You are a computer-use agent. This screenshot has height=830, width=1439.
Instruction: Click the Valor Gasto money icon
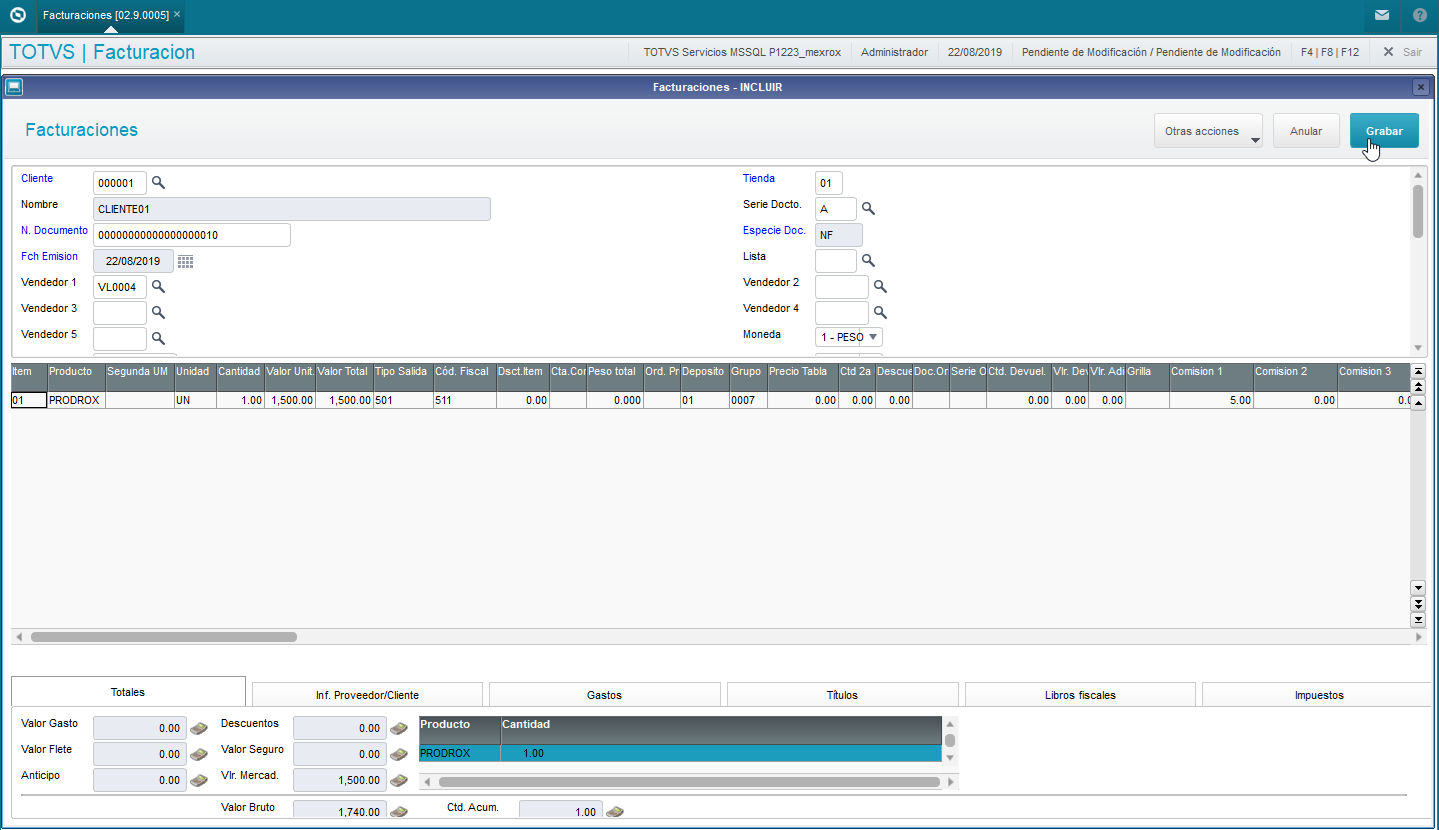[199, 728]
